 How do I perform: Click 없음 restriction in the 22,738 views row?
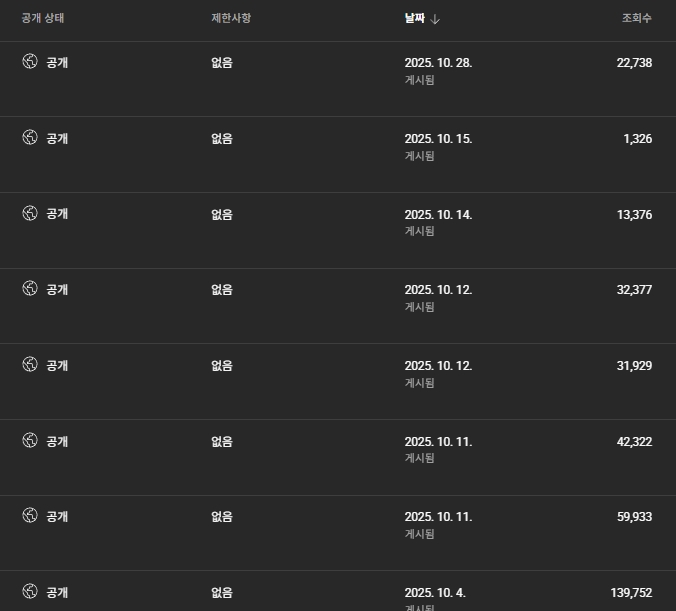click(x=221, y=62)
